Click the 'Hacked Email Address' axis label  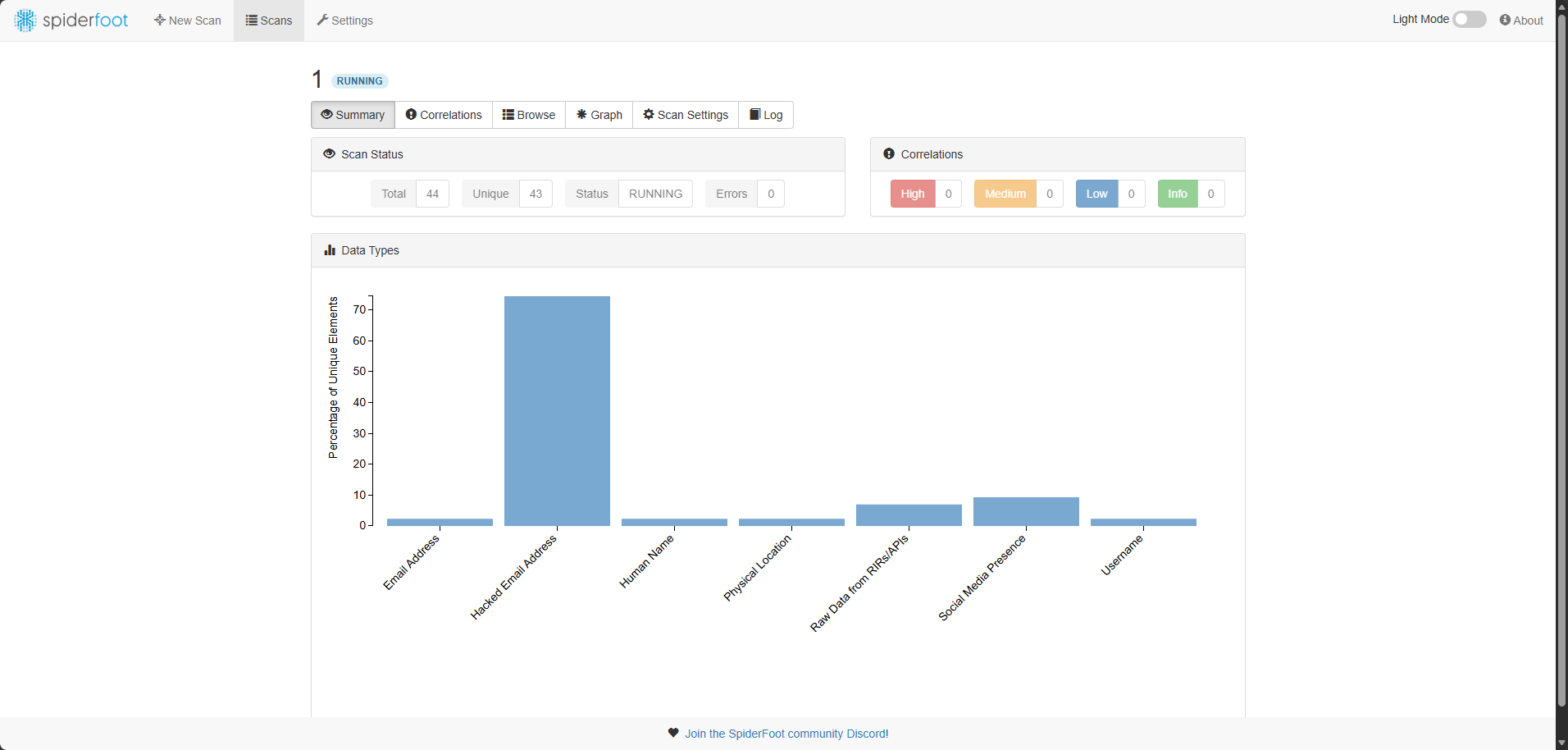click(x=513, y=577)
